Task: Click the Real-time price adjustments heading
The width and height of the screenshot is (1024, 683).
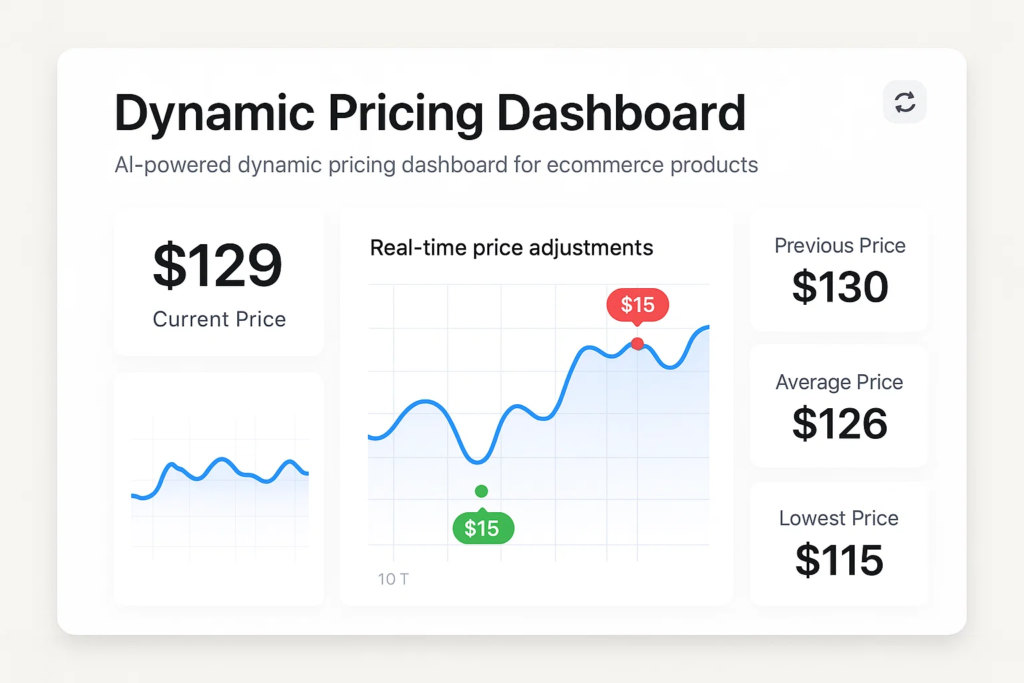Action: [x=511, y=248]
